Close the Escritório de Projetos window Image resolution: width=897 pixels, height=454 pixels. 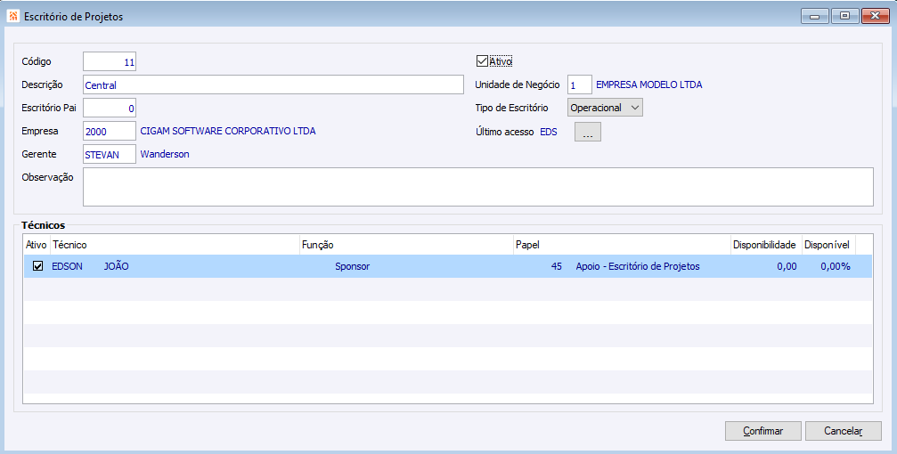875,16
